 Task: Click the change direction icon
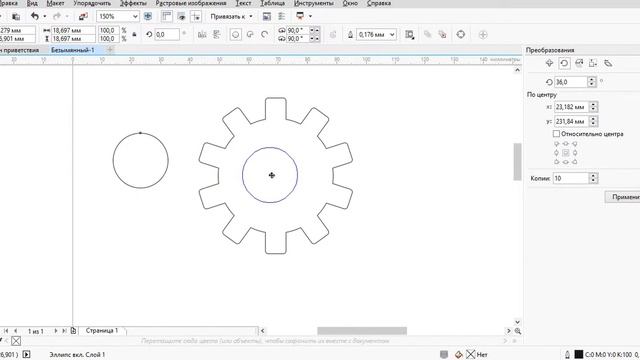333,35
